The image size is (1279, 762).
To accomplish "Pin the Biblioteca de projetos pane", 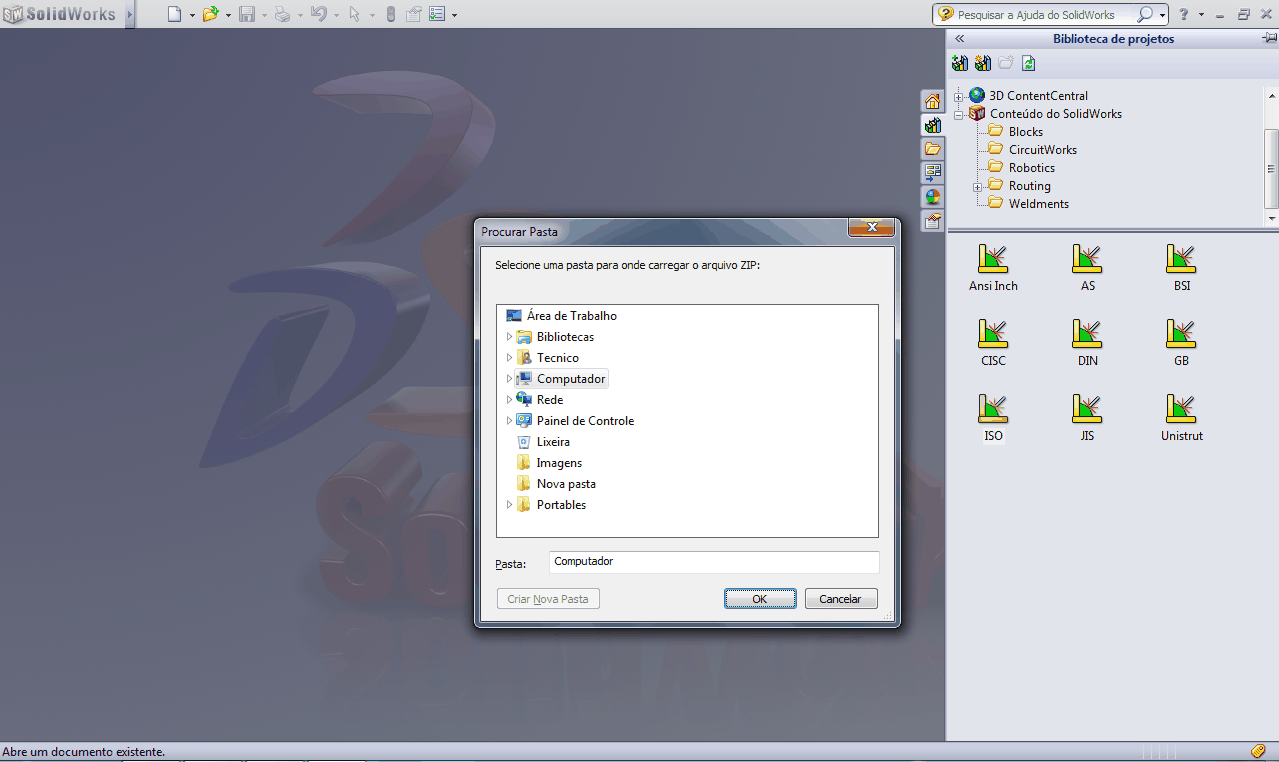I will click(x=1269, y=39).
